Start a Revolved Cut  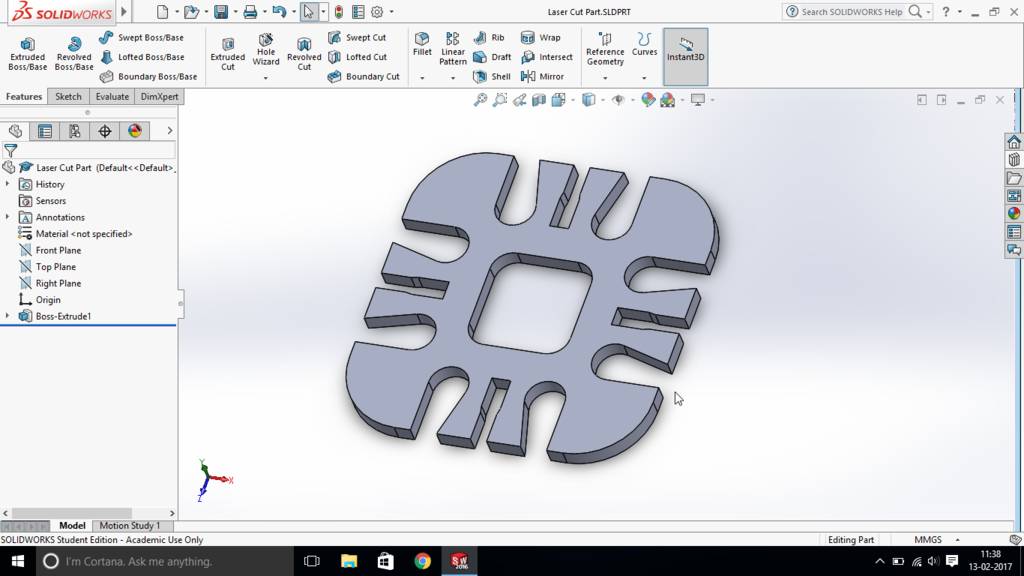[x=304, y=53]
